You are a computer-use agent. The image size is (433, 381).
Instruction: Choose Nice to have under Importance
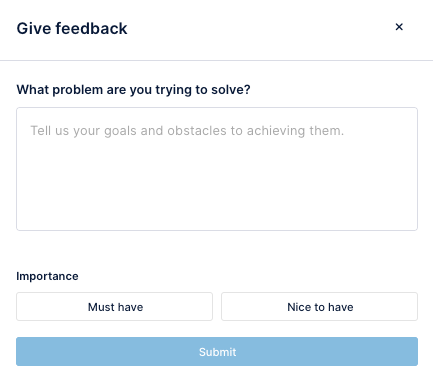tap(319, 307)
